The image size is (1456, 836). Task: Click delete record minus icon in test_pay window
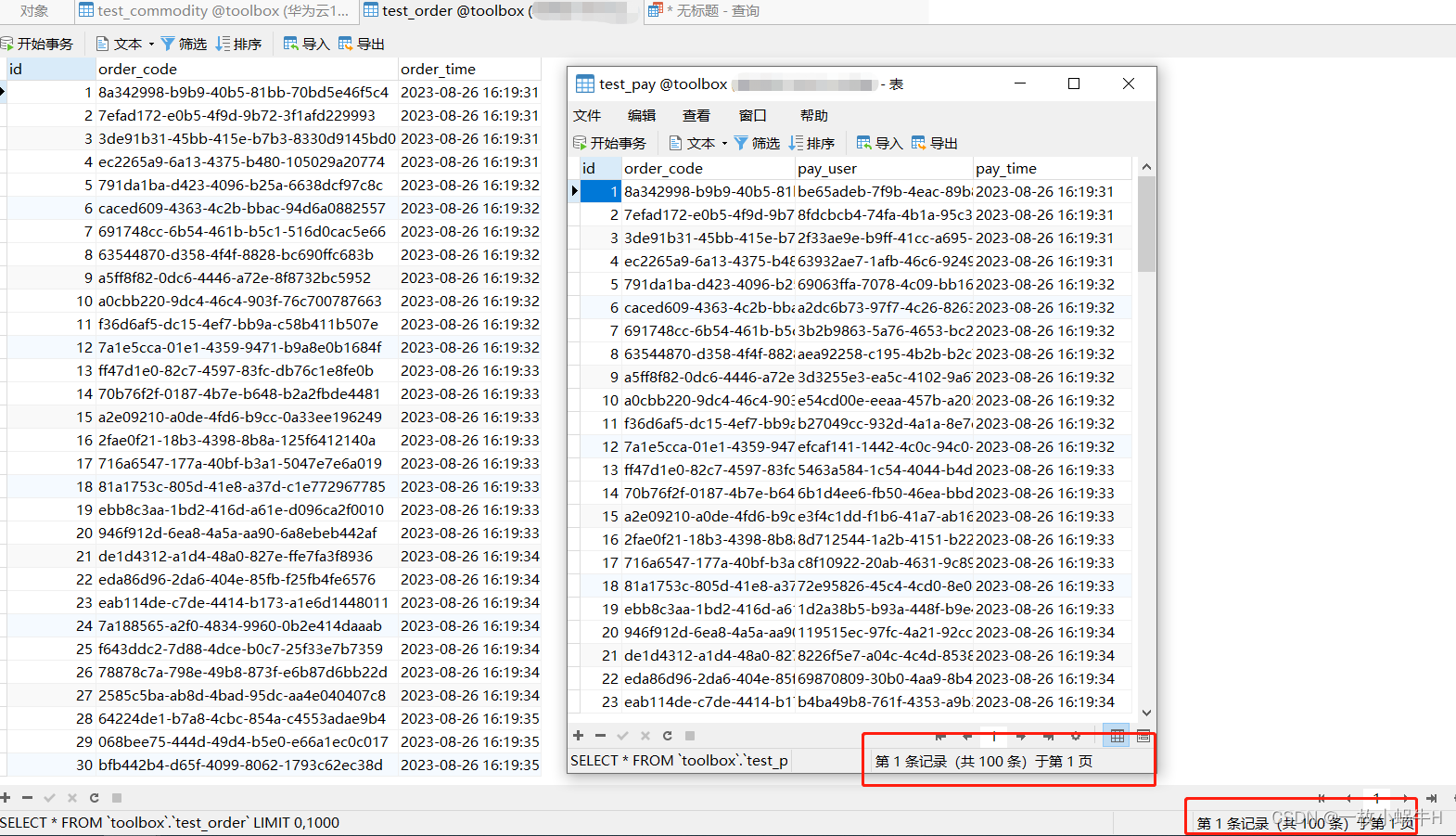600,736
